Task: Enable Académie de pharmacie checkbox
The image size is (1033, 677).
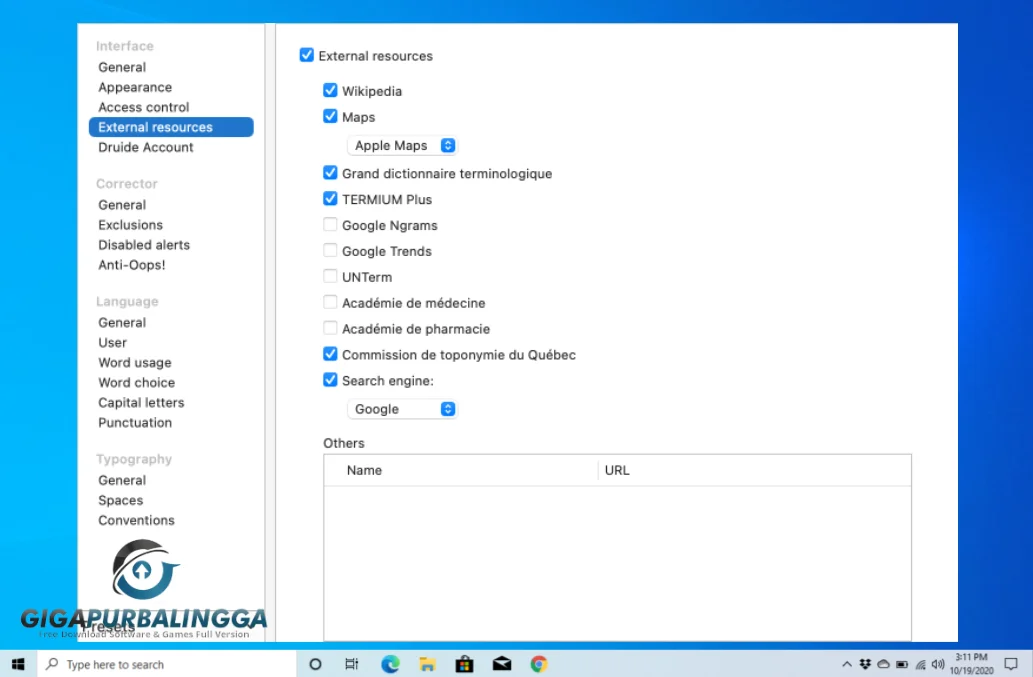Action: tap(330, 328)
